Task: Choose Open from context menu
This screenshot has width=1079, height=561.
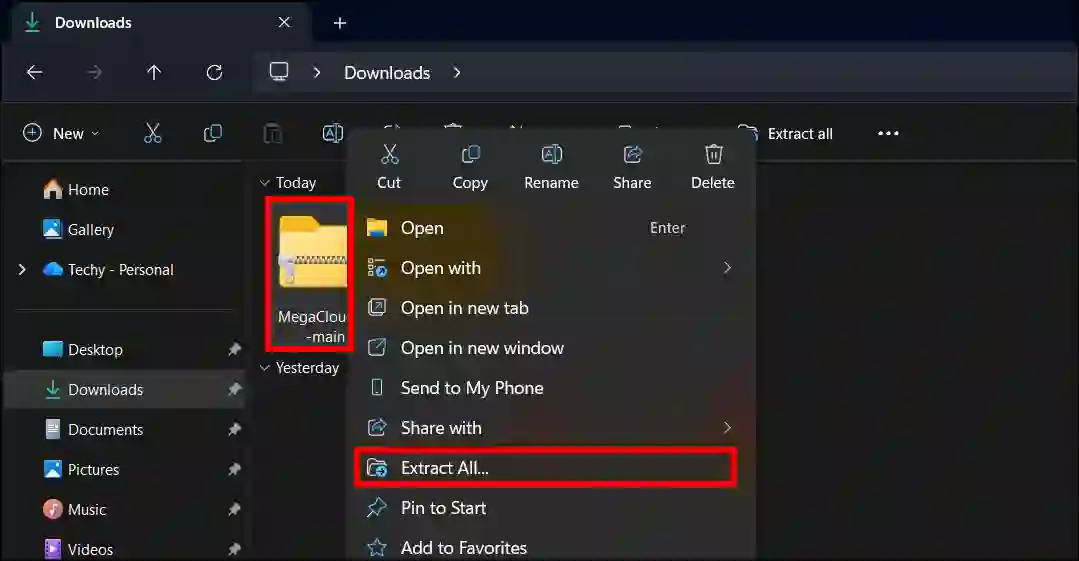Action: 546,228
